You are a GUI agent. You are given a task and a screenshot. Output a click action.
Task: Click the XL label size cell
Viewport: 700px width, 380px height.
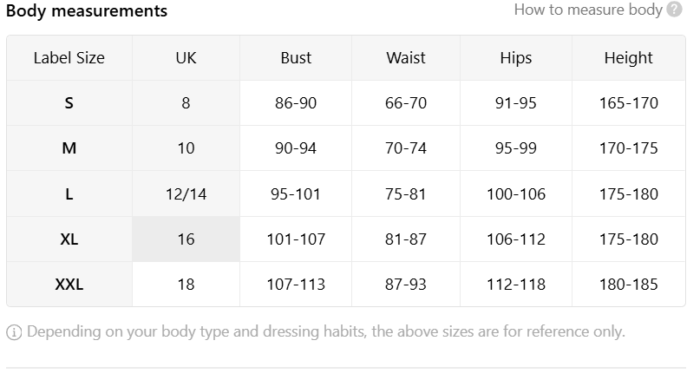click(x=69, y=239)
